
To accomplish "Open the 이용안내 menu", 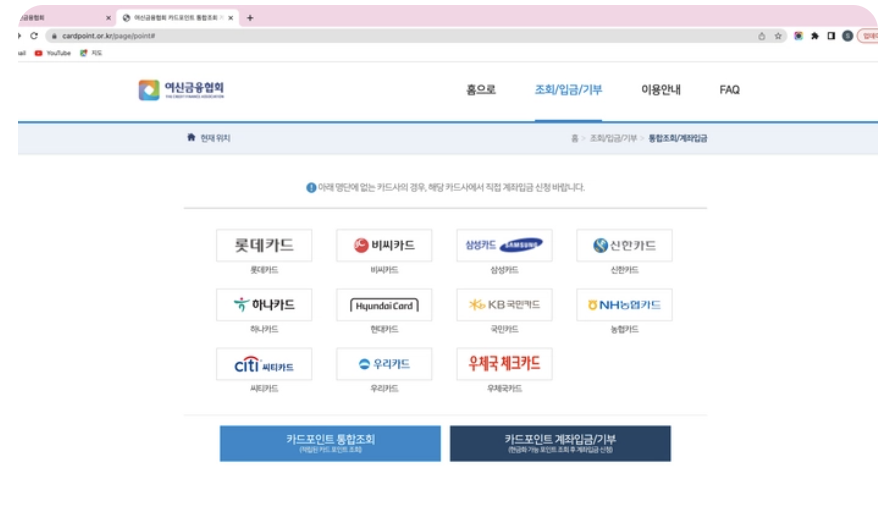I will (x=661, y=90).
